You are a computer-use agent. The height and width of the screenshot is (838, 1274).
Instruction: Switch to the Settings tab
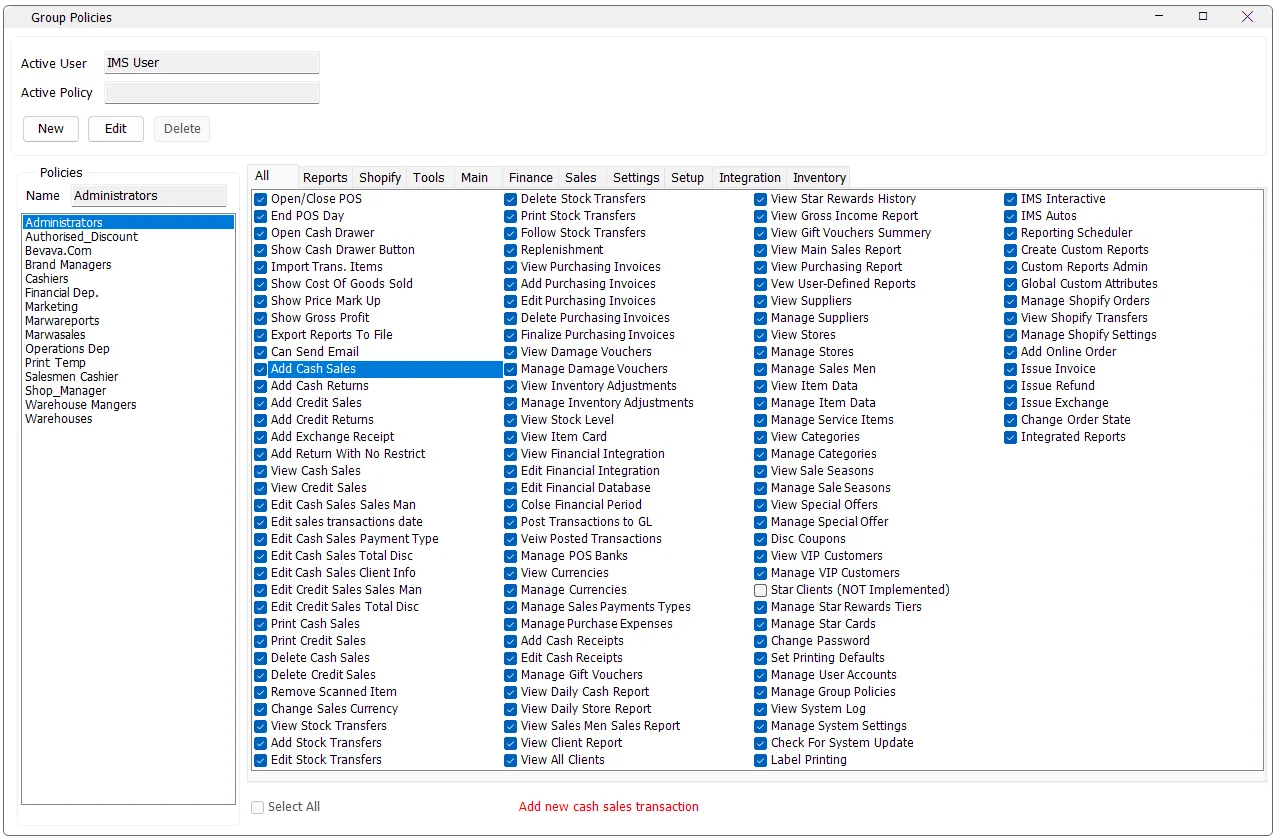[636, 177]
